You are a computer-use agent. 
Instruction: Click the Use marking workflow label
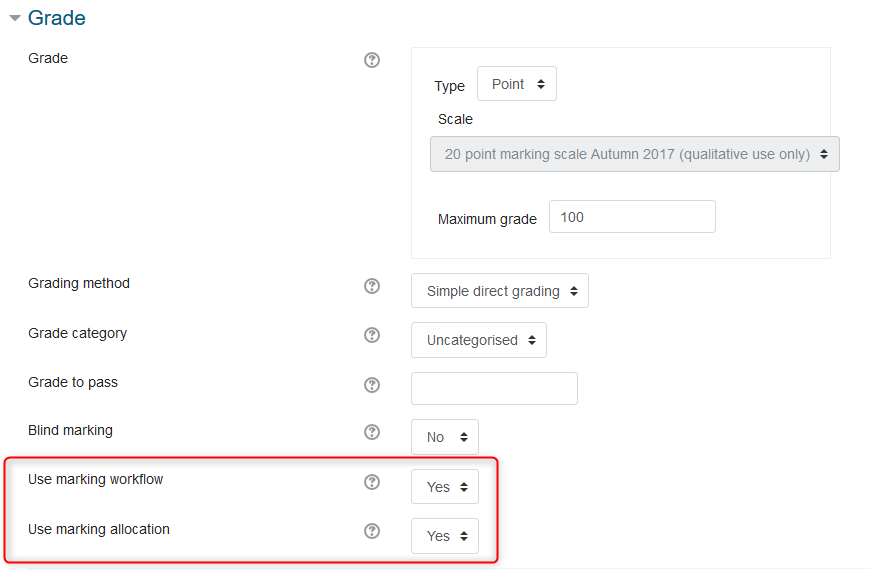tap(96, 479)
